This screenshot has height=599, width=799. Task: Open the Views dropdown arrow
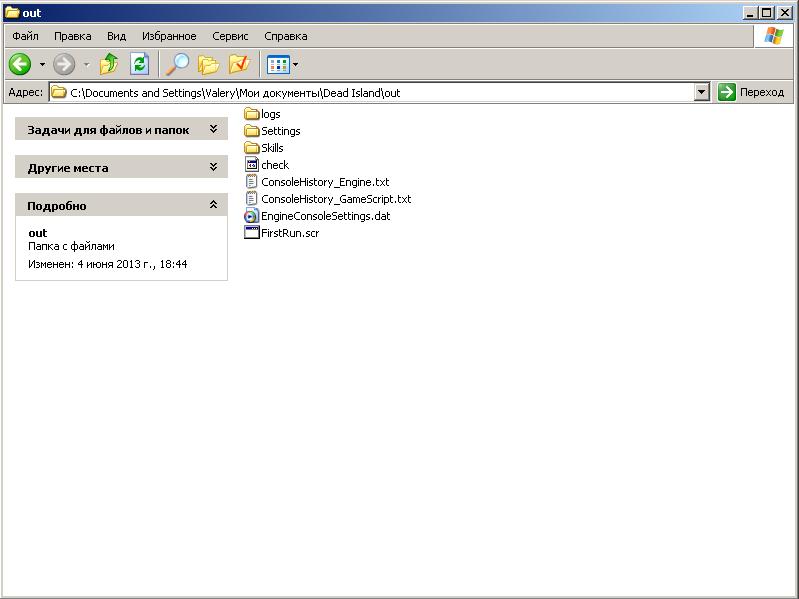(296, 65)
